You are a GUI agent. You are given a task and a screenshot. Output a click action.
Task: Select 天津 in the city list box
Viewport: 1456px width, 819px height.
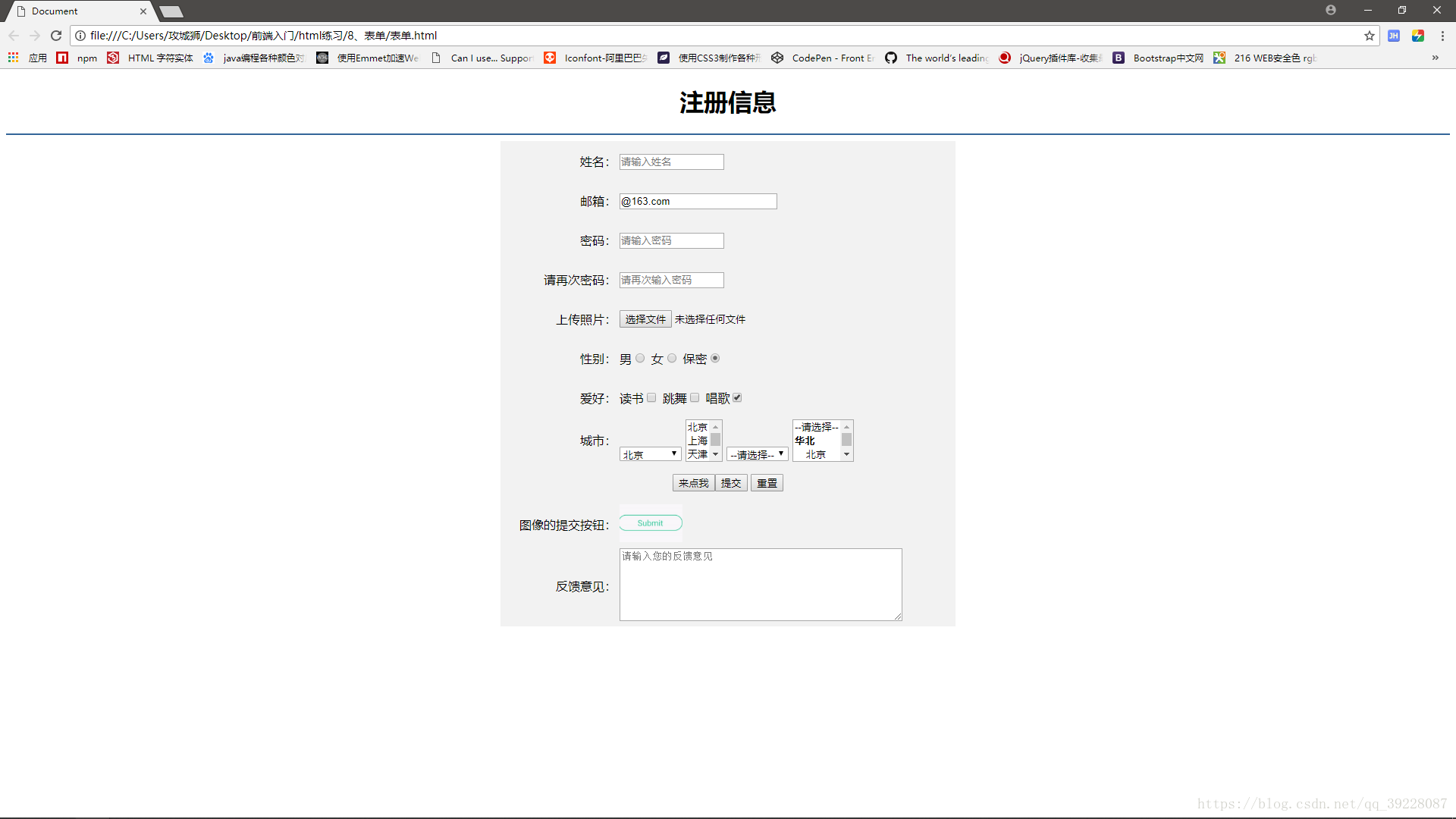pos(698,454)
